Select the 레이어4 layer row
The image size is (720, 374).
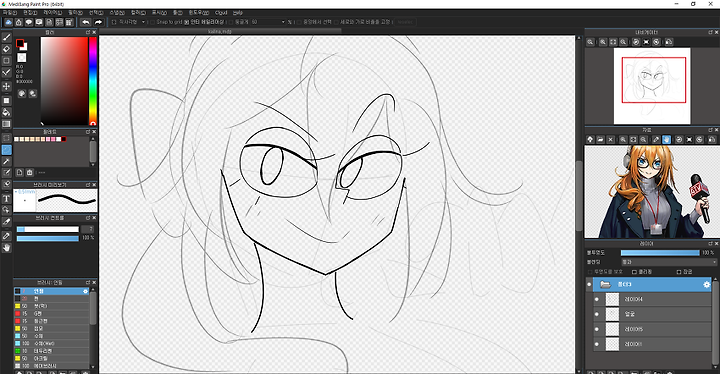(x=652, y=300)
